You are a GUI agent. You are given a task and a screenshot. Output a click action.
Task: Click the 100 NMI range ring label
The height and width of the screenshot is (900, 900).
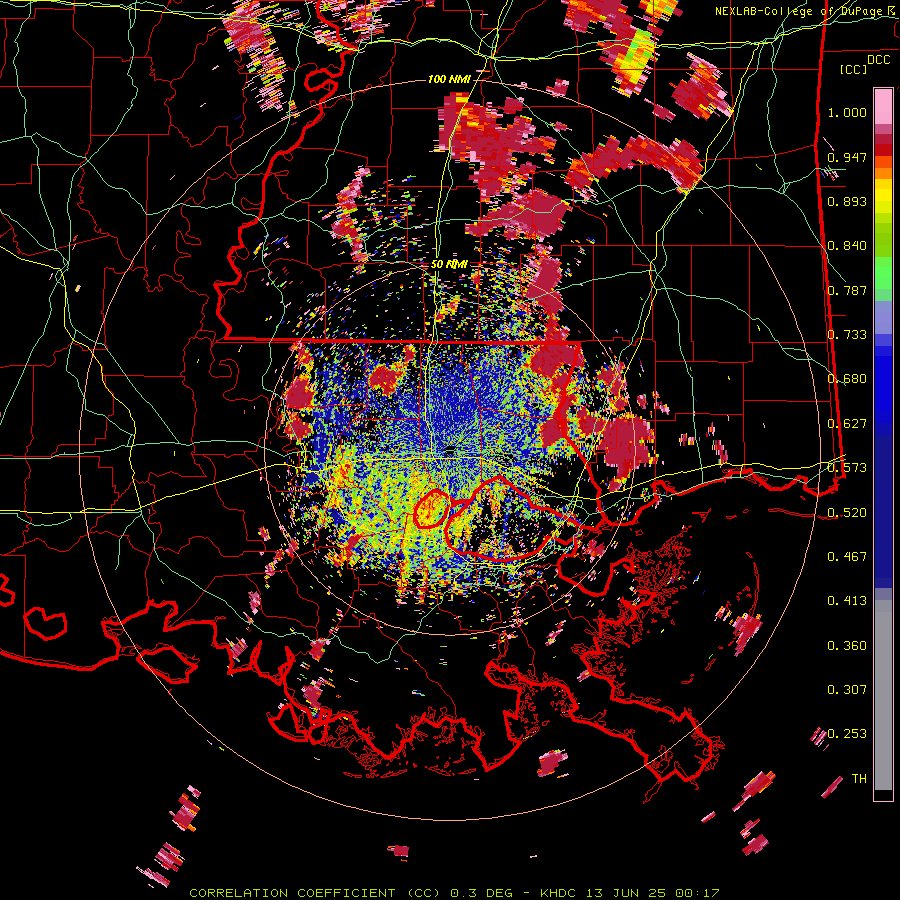coord(449,79)
